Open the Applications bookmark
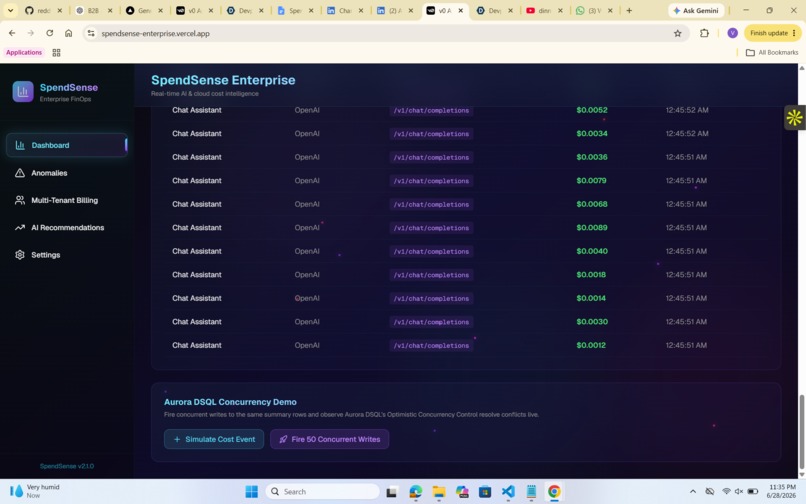 tap(24, 52)
